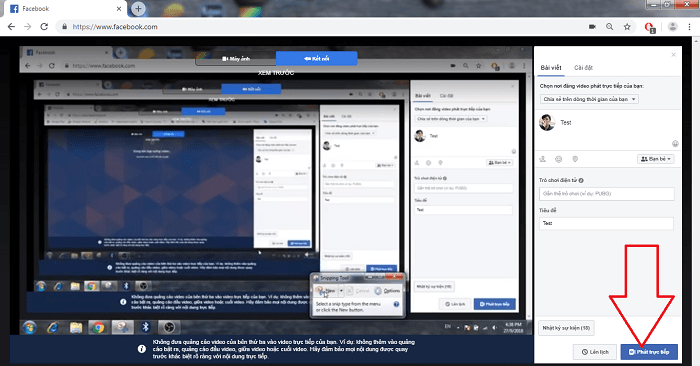This screenshot has width=700, height=366.
Task: Click the zoom magnifier icon in address bar
Action: 609,27
